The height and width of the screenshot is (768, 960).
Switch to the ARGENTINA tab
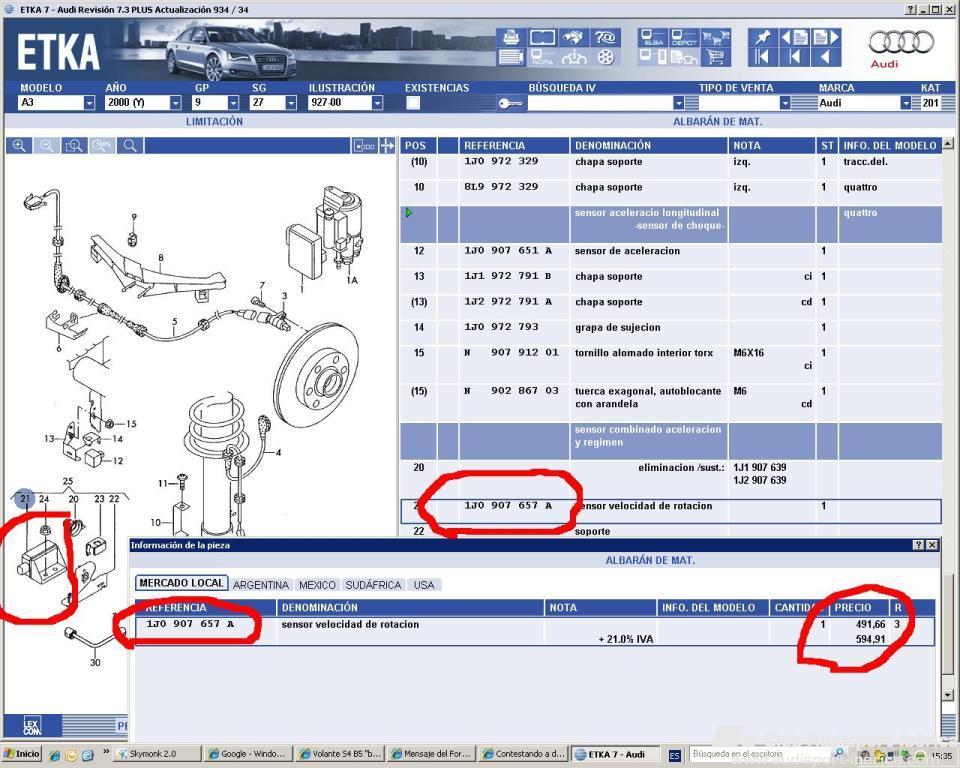click(261, 585)
